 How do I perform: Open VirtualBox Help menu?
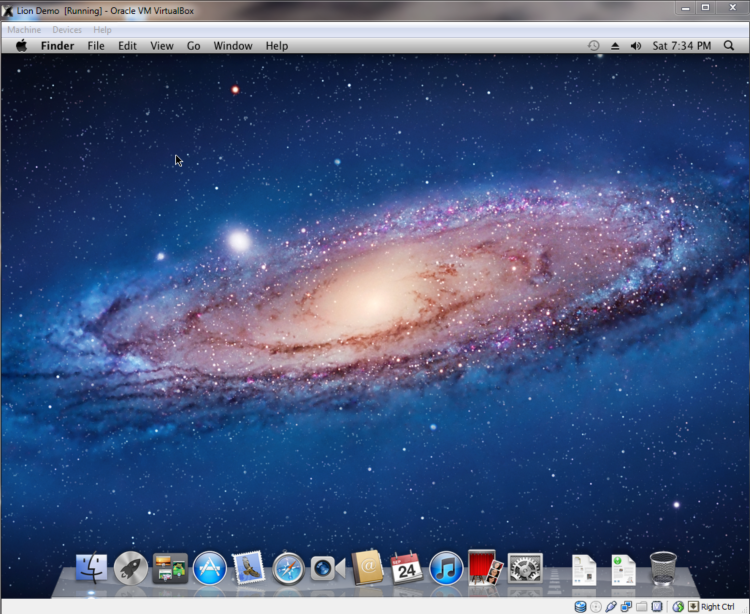pos(102,30)
